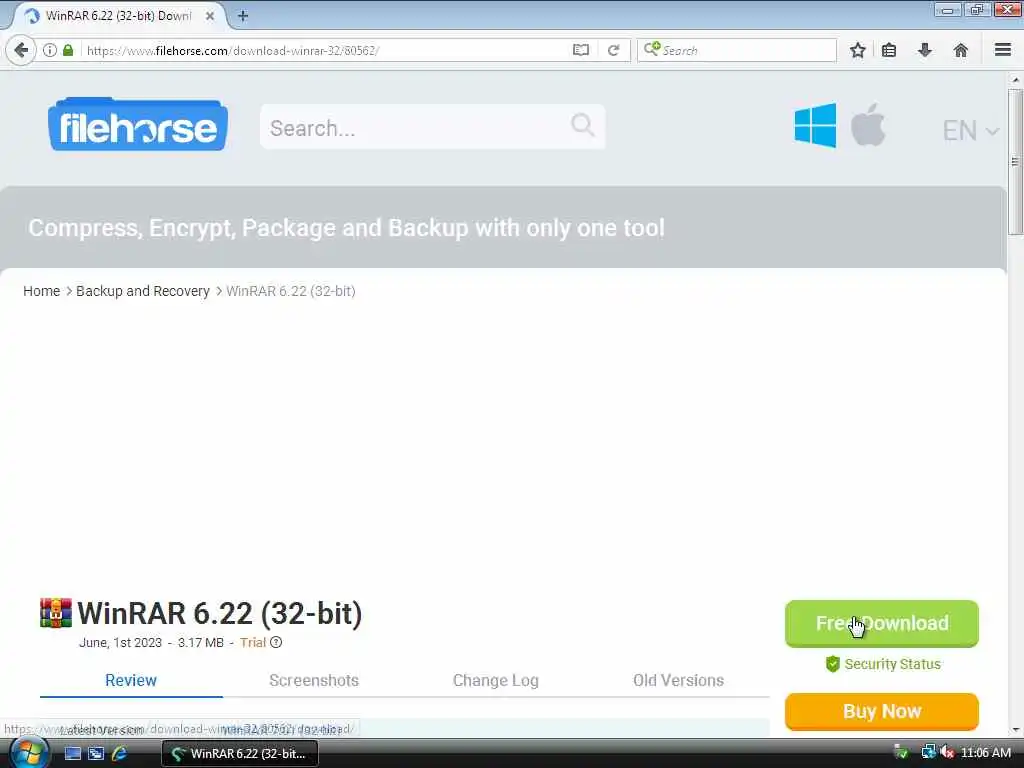Select the Apple Mac platform icon
This screenshot has width=1024, height=768.
868,124
